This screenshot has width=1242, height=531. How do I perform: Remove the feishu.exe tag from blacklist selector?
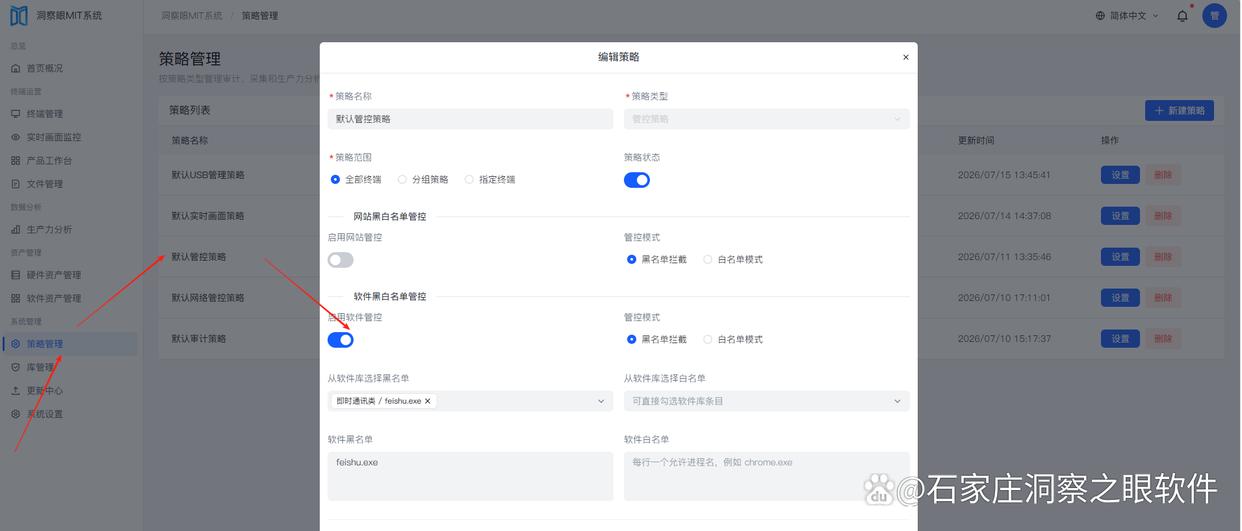click(428, 401)
